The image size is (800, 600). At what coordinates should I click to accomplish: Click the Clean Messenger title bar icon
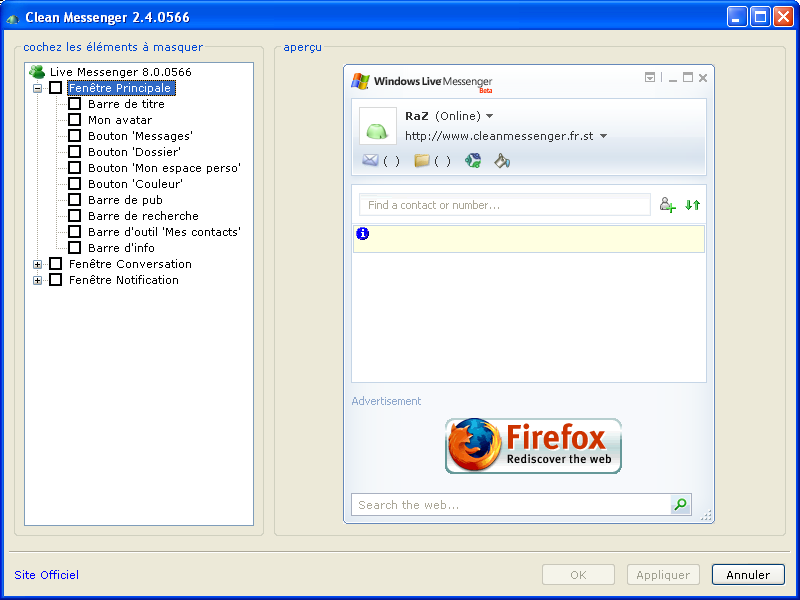coord(13,18)
